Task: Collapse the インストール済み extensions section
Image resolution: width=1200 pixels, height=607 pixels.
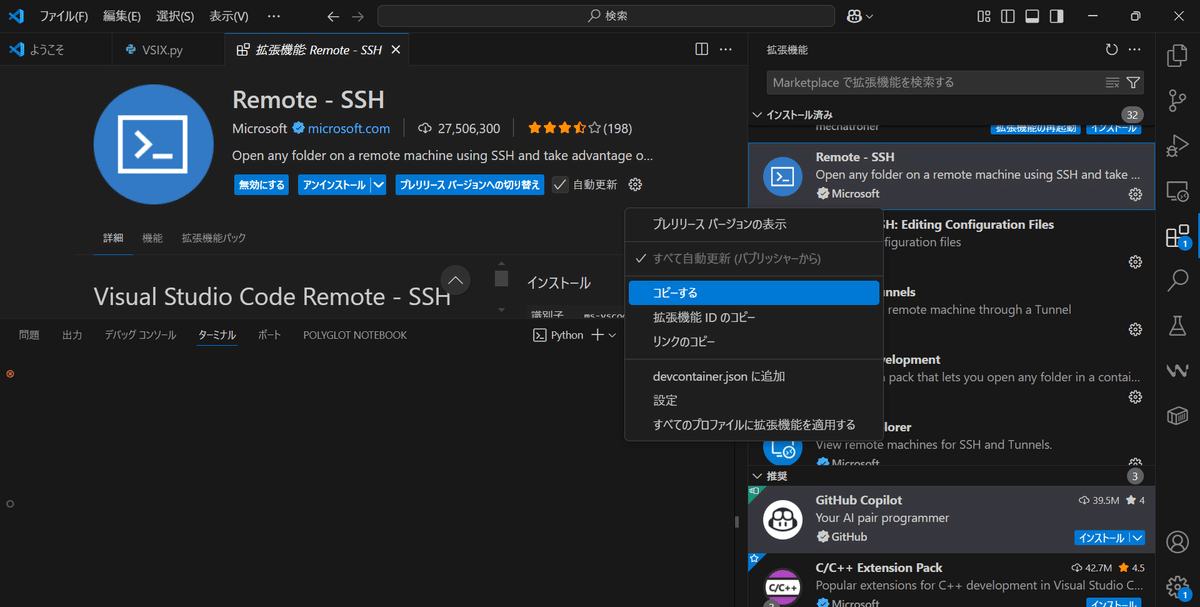Action: coord(758,114)
